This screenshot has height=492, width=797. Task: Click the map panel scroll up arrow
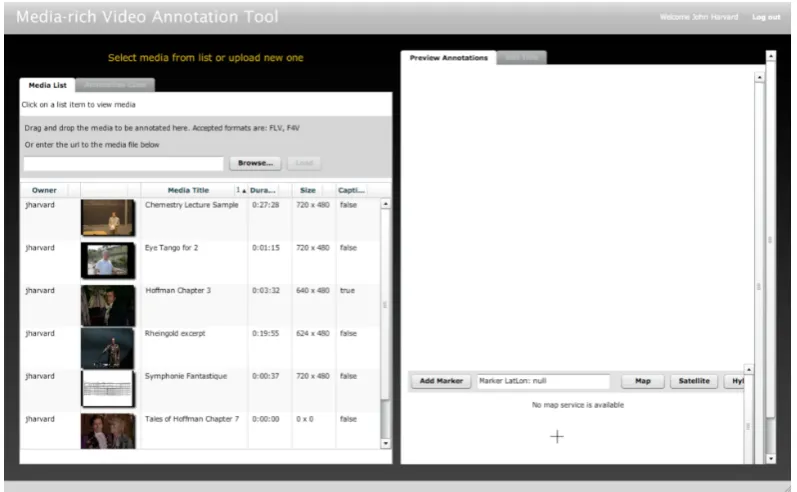[x=749, y=370]
